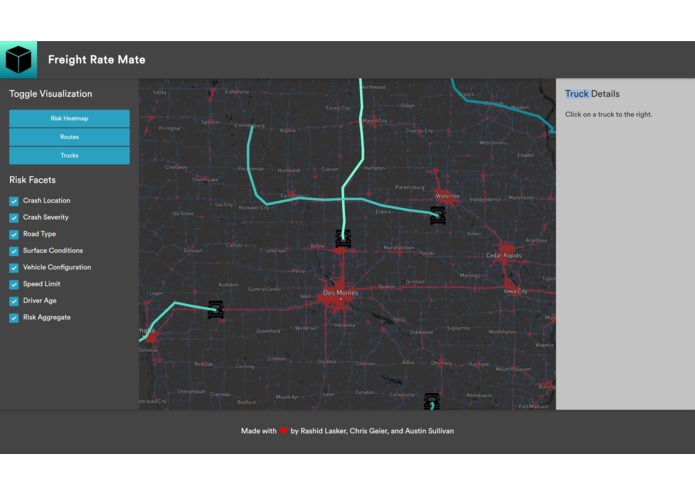Uncheck the Crash Location facet
The image size is (695, 494).
click(x=14, y=201)
